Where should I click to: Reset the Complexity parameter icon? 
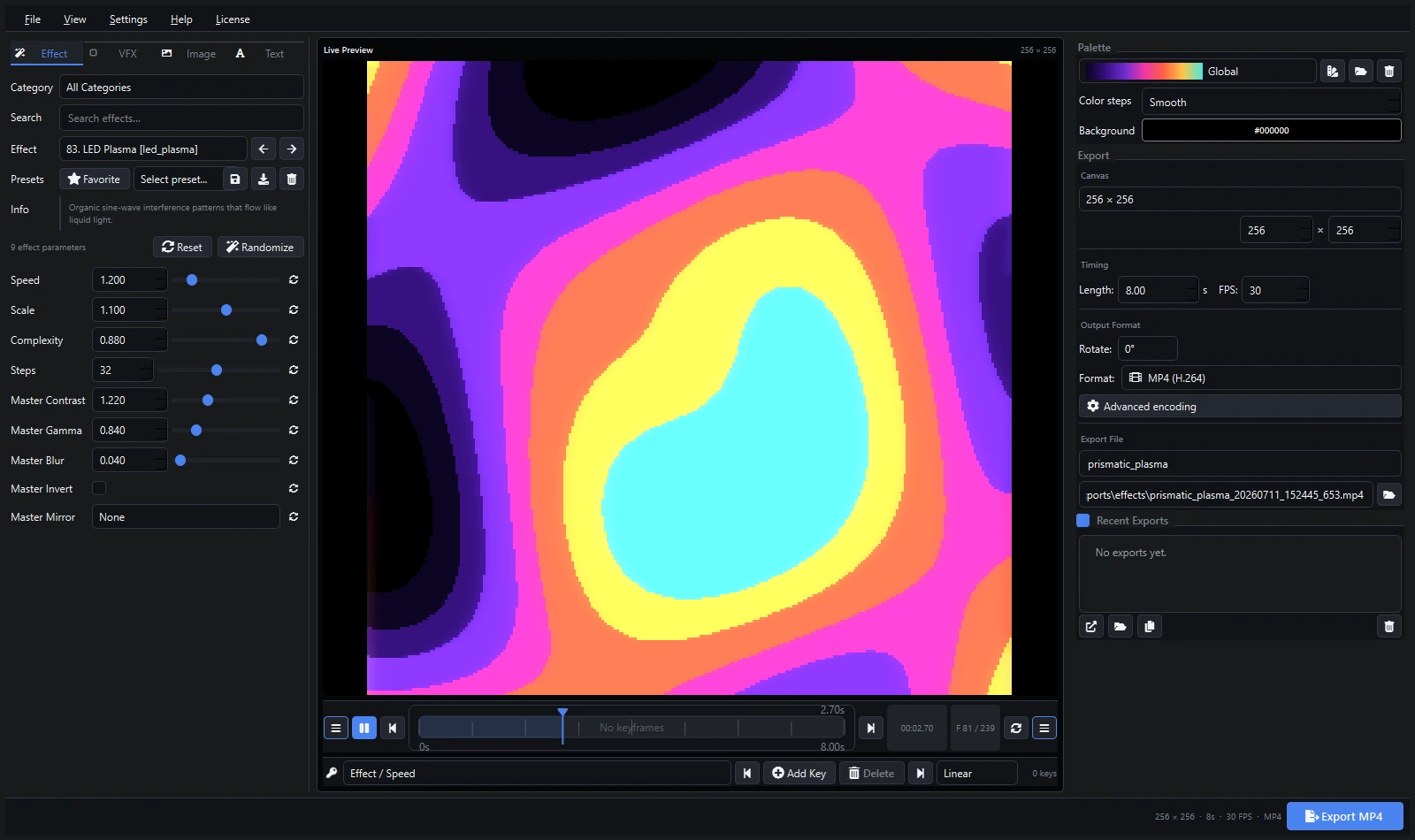pos(294,340)
